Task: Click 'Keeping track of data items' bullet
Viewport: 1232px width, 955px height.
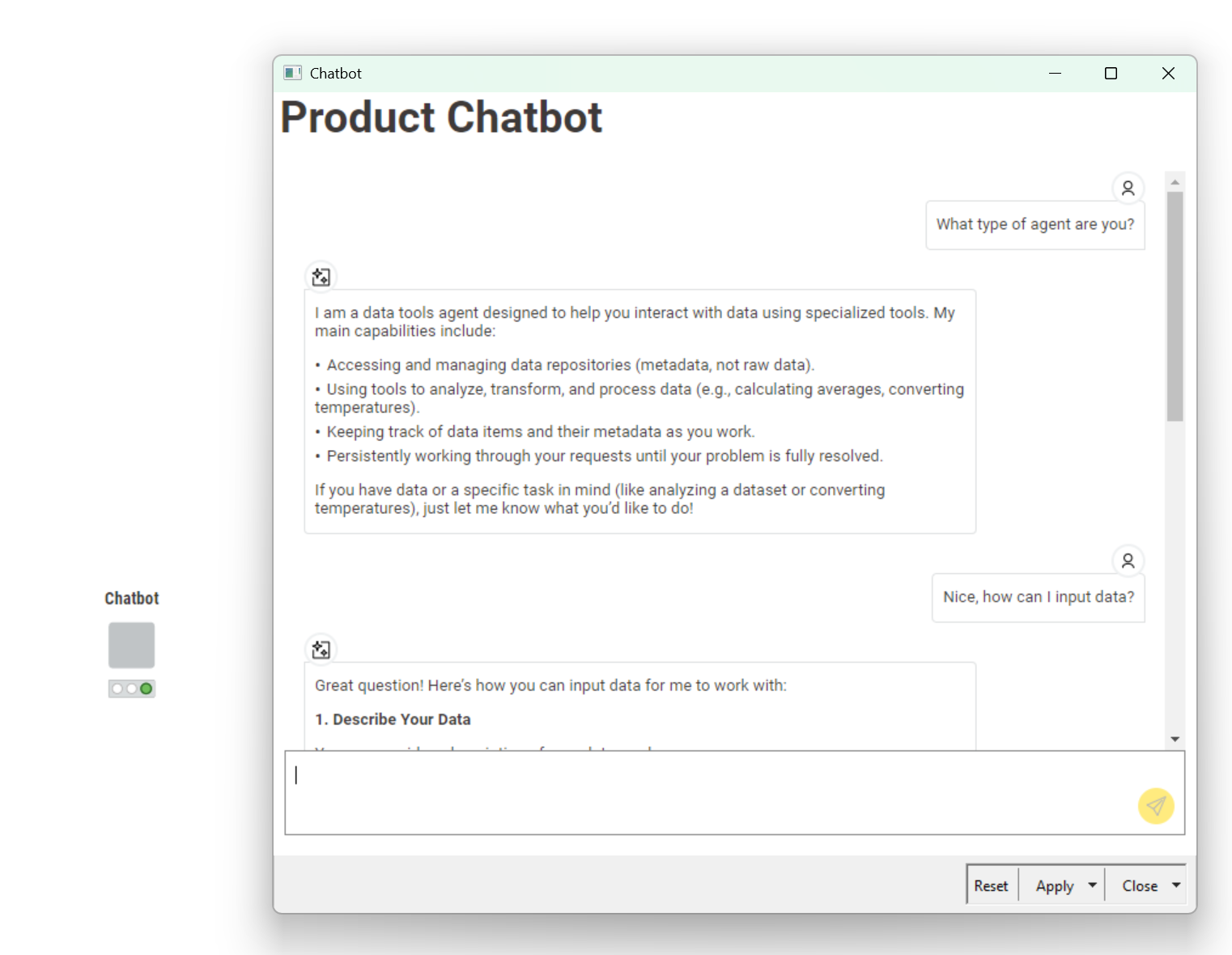Action: (x=535, y=431)
